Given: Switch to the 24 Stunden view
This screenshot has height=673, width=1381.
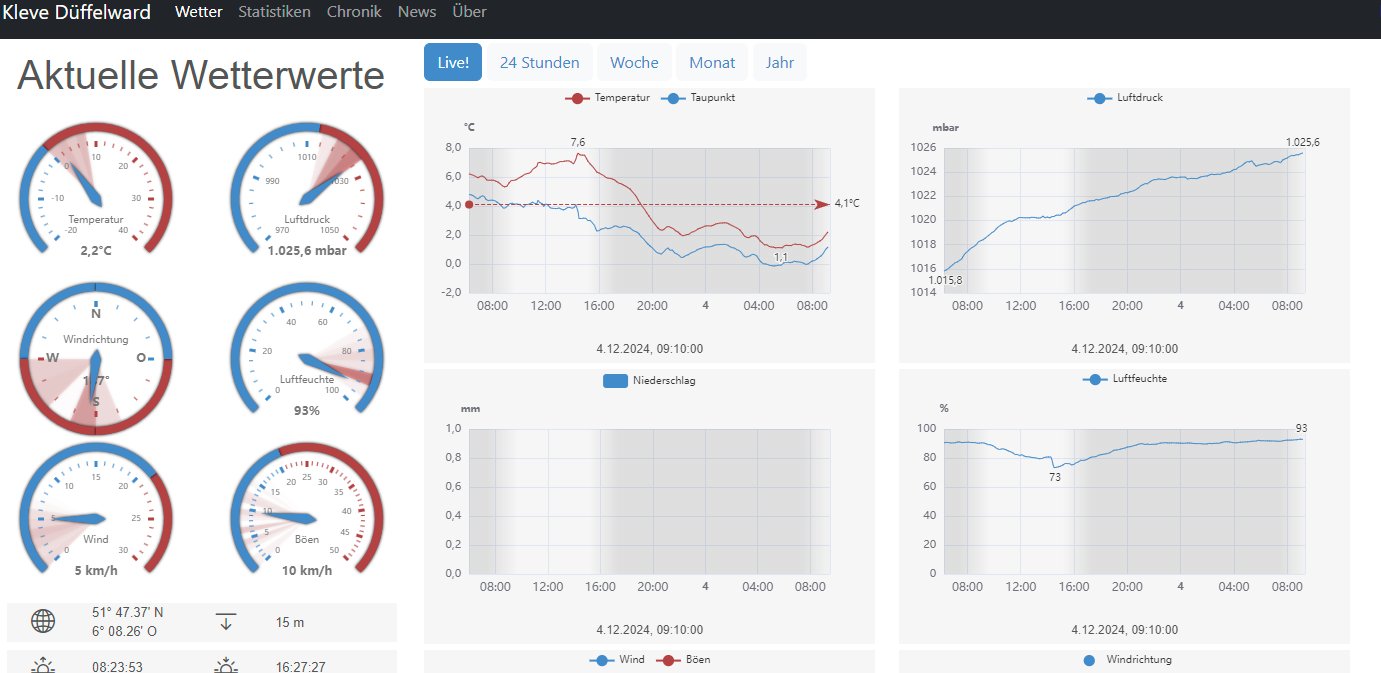Looking at the screenshot, I should click(539, 62).
